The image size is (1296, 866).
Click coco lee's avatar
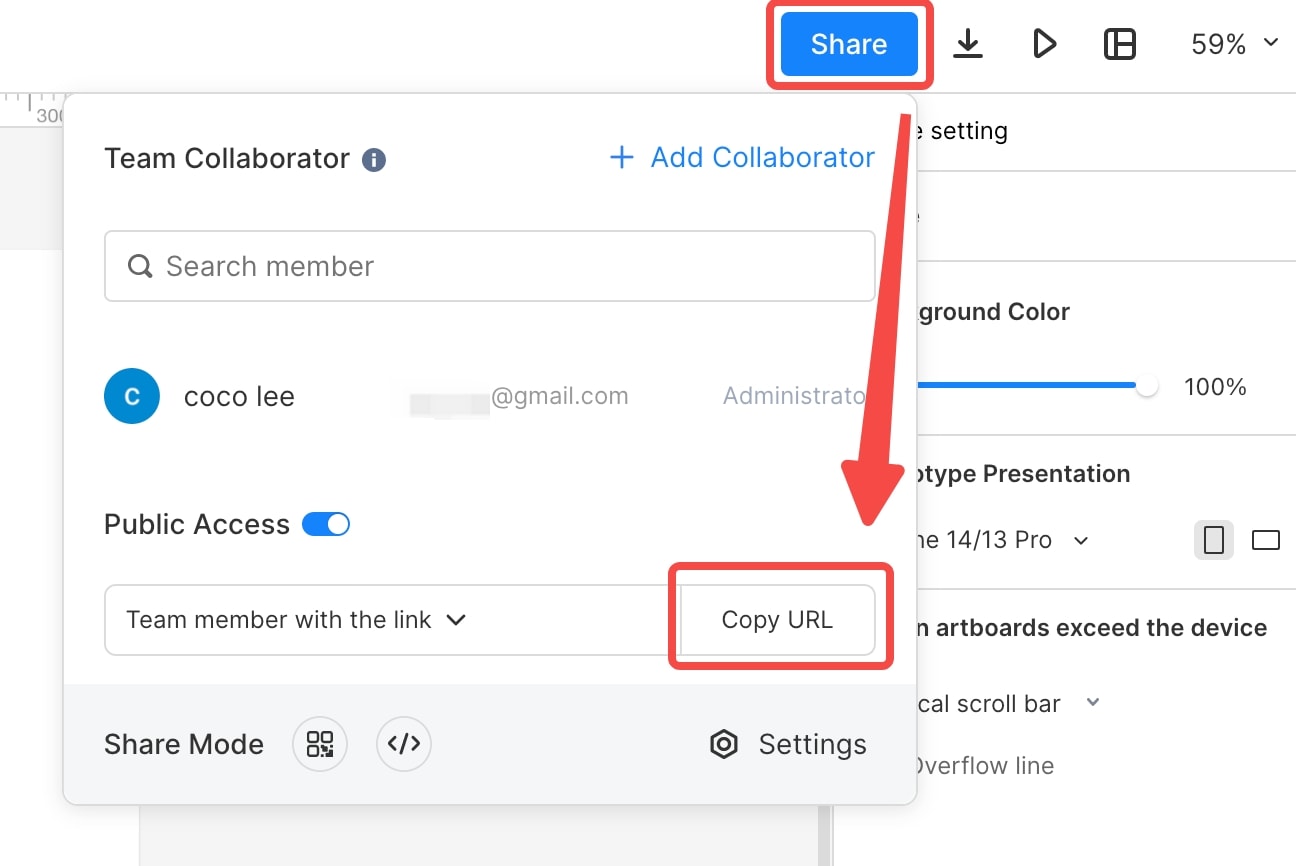(132, 396)
